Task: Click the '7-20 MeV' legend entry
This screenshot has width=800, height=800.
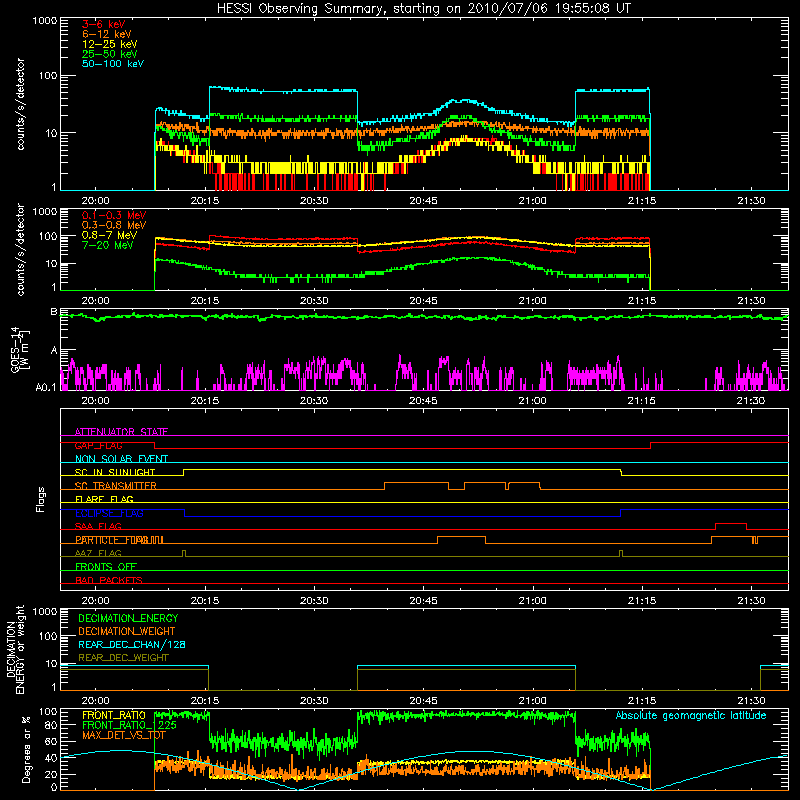Action: pyautogui.click(x=107, y=245)
